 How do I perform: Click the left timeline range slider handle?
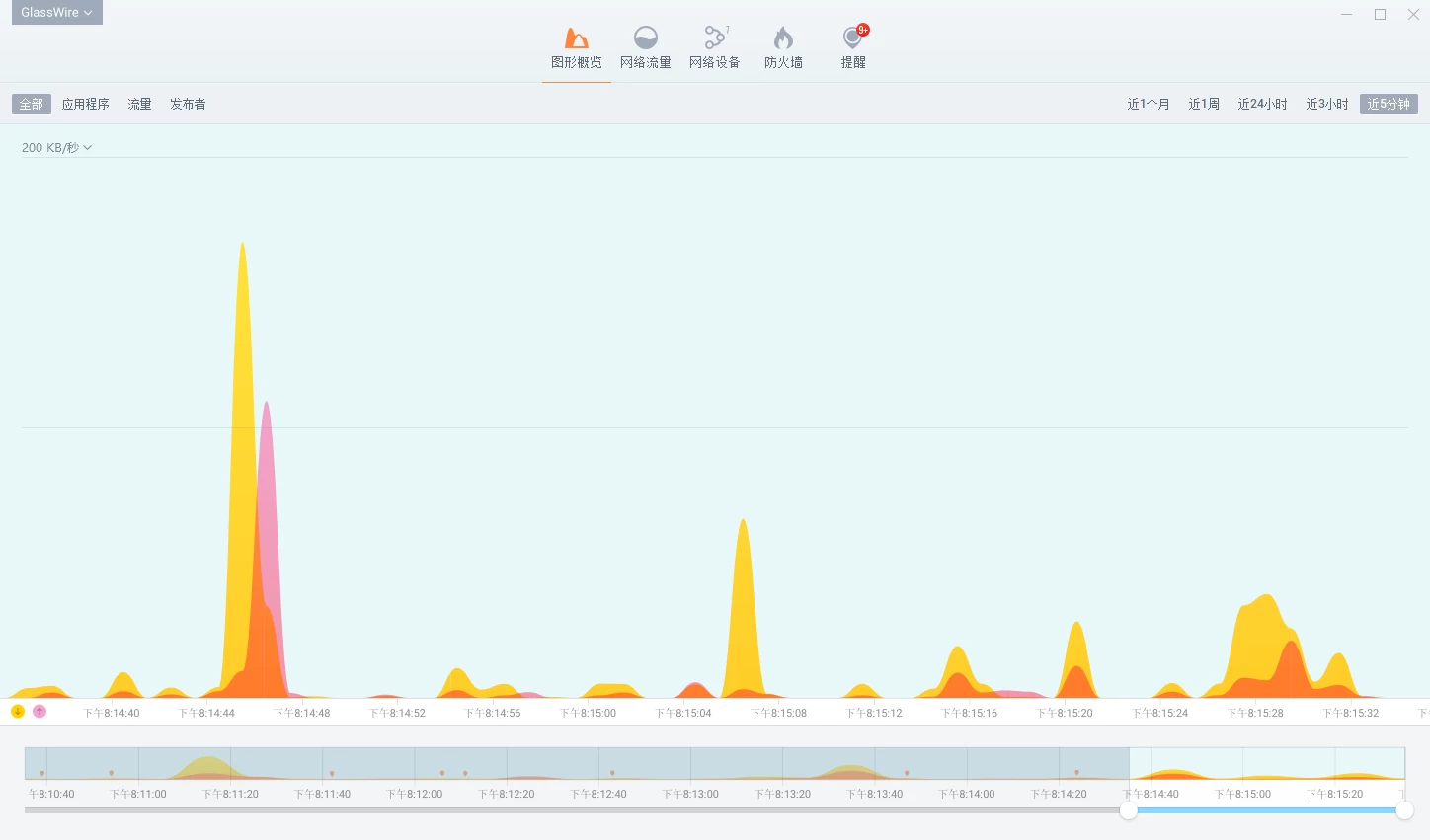[1128, 810]
